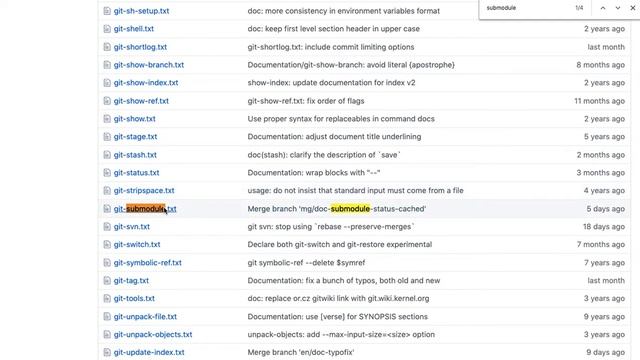This screenshot has height=360, width=640.
Task: Click the file icon beside git-tag.txt
Action: click(x=107, y=280)
